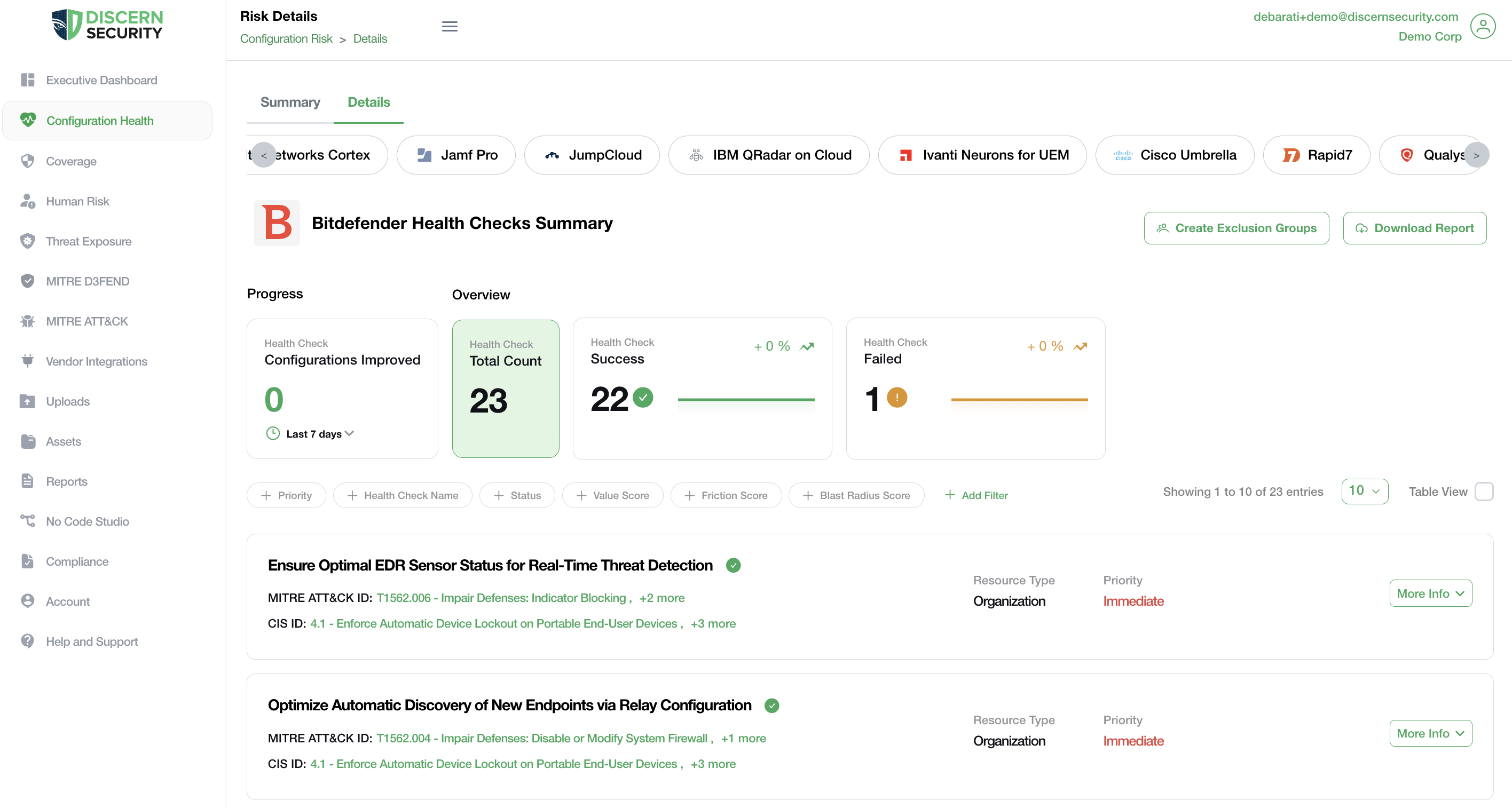Click the MITRE D3FEND sidebar icon
Viewport: 1512px width, 808px height.
[28, 281]
